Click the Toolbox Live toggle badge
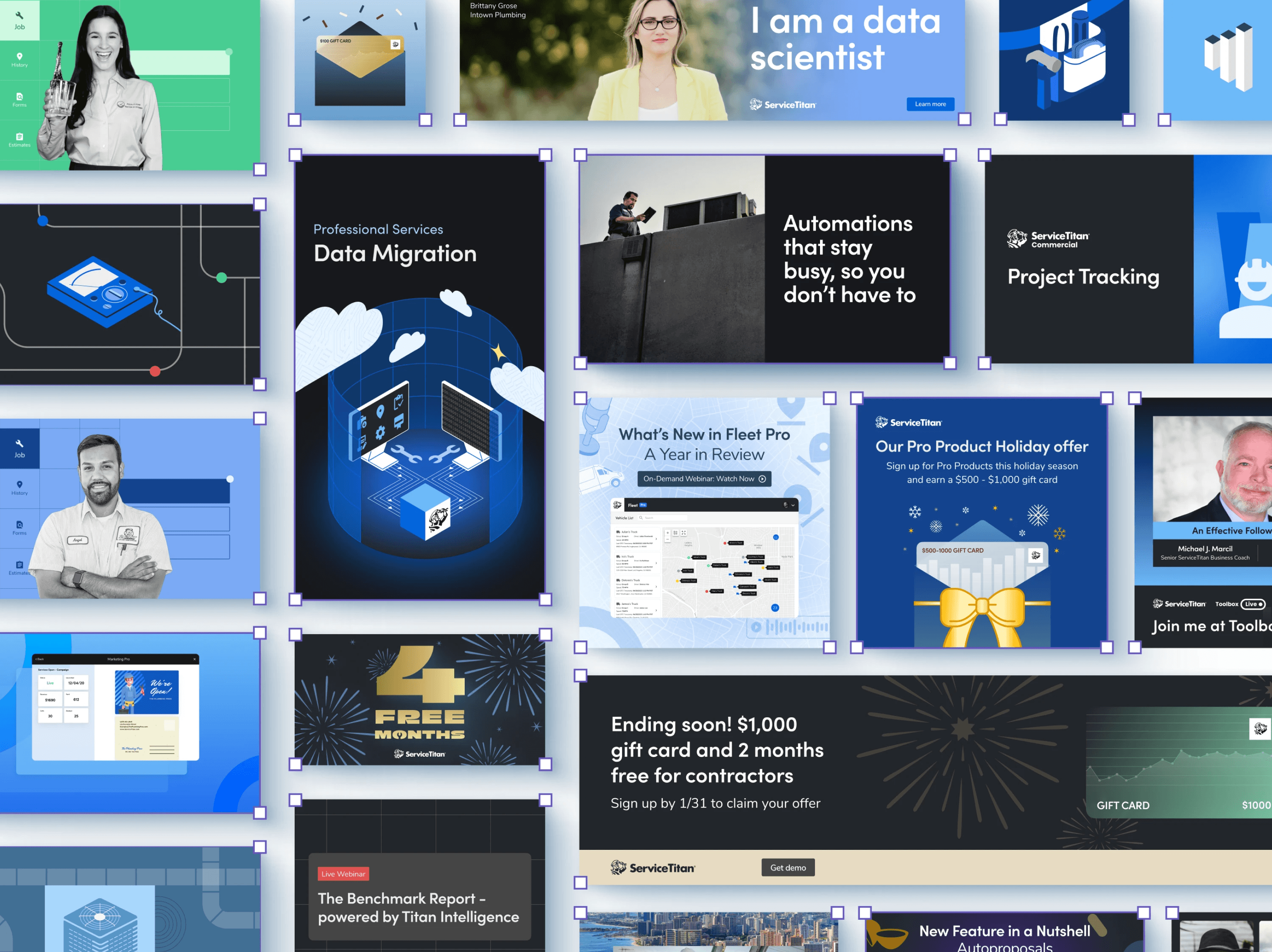The image size is (1272, 952). (x=1252, y=604)
